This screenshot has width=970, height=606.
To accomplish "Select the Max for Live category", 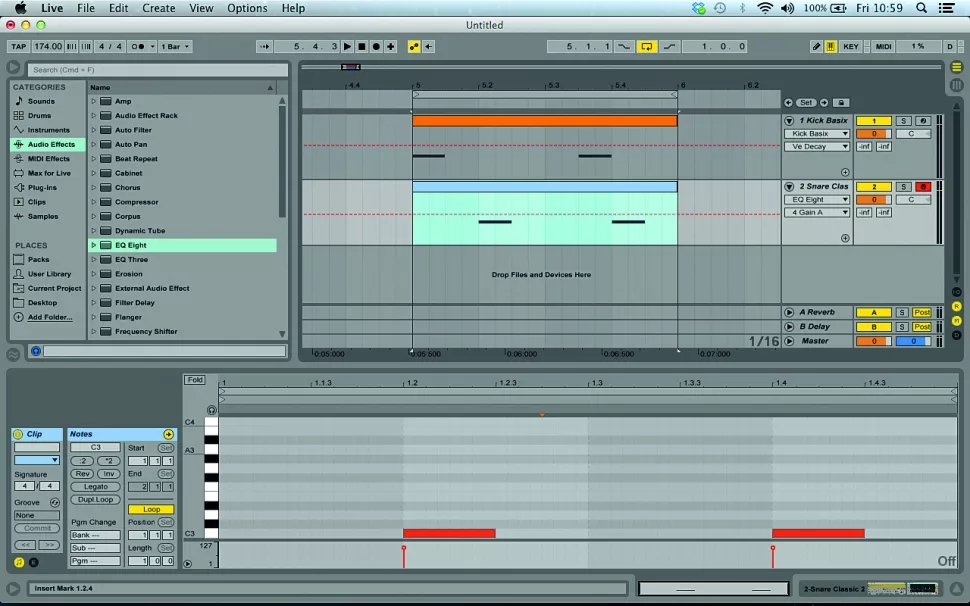I will [x=48, y=173].
